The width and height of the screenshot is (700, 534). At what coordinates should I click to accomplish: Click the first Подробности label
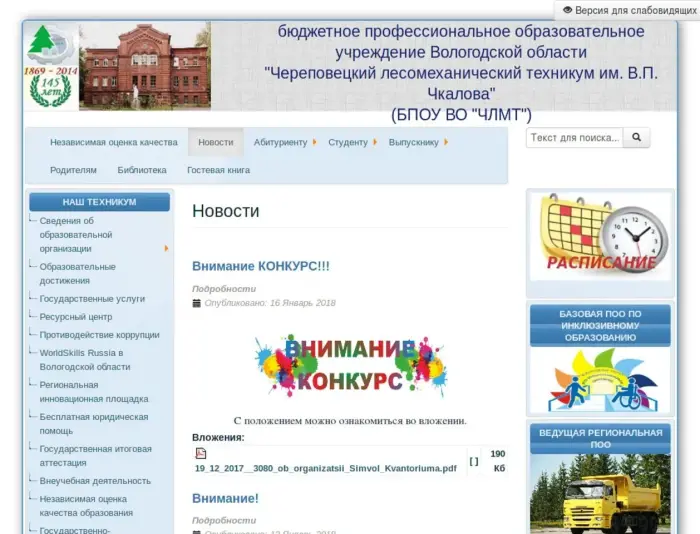pos(224,289)
